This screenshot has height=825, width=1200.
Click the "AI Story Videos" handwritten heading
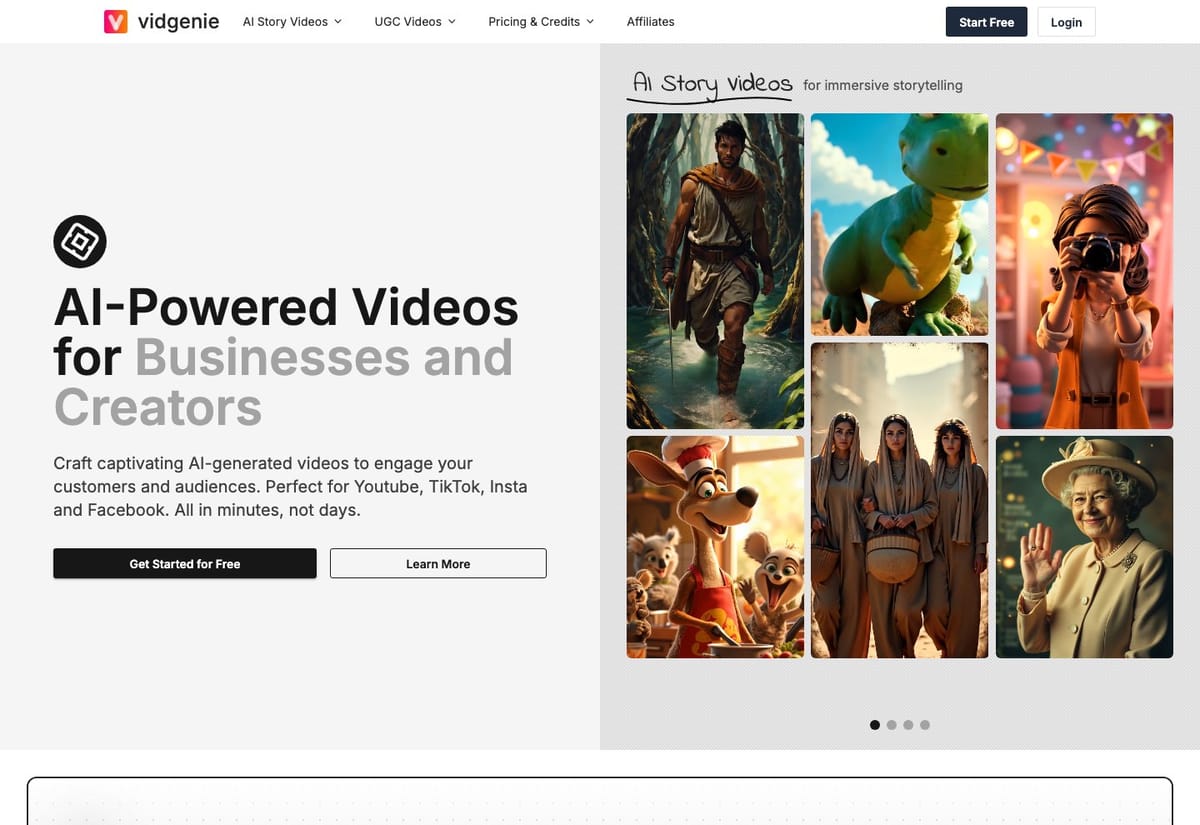pyautogui.click(x=712, y=85)
